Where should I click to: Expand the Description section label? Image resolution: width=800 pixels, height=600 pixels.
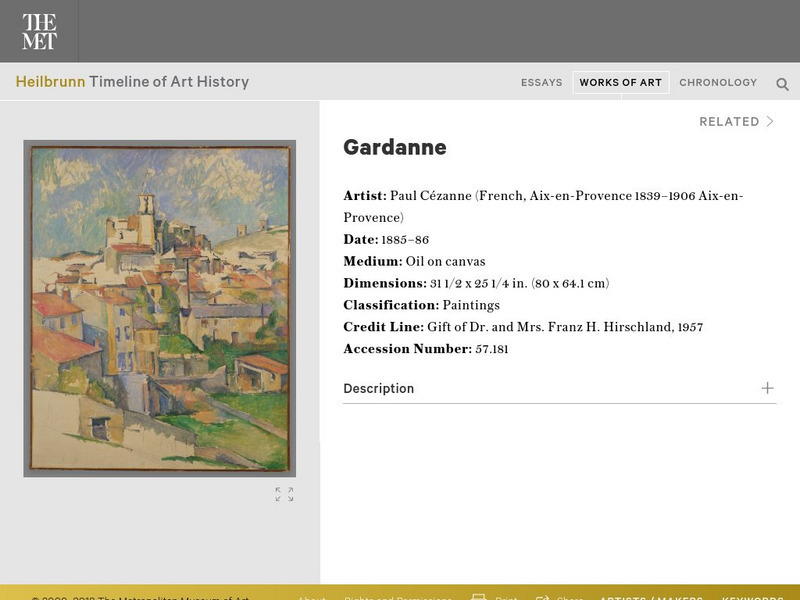click(x=378, y=388)
